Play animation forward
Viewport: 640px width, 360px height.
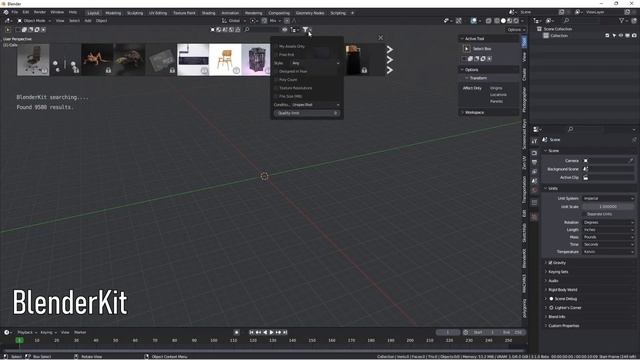[x=271, y=332]
